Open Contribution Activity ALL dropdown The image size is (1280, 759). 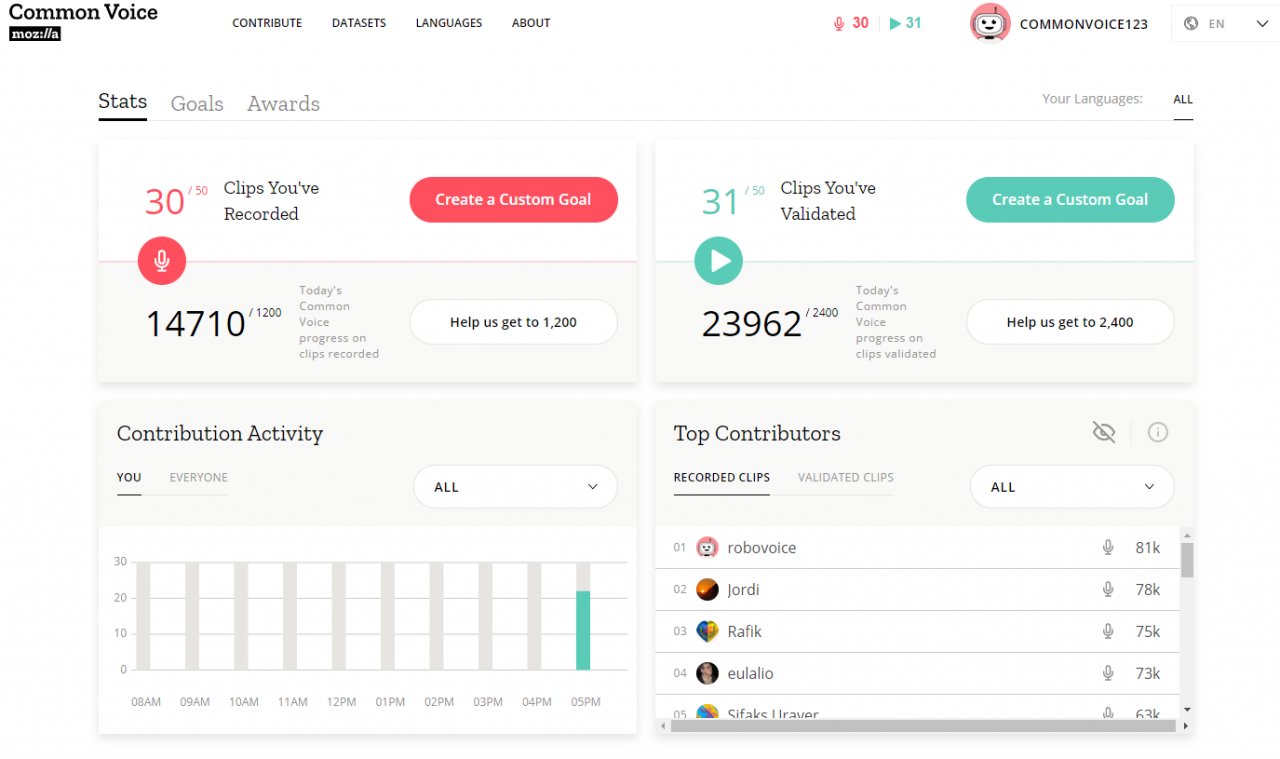click(515, 487)
